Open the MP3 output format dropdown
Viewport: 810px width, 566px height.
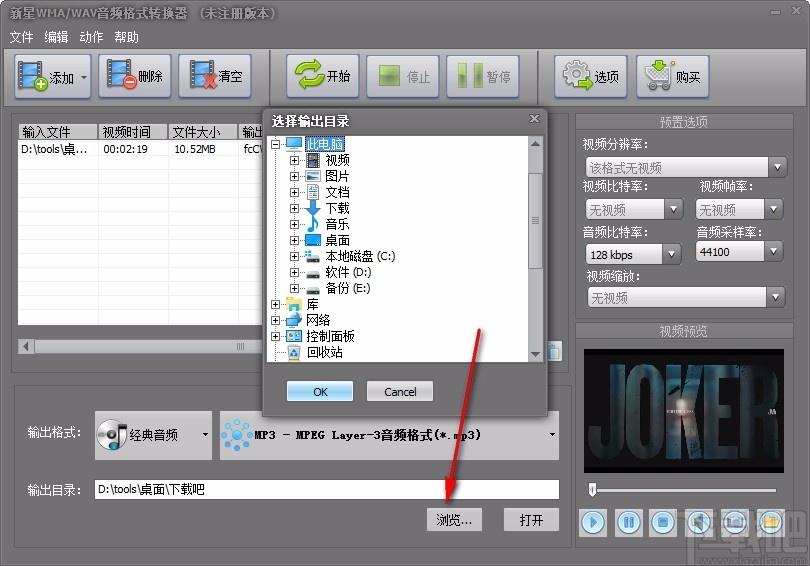click(x=552, y=435)
